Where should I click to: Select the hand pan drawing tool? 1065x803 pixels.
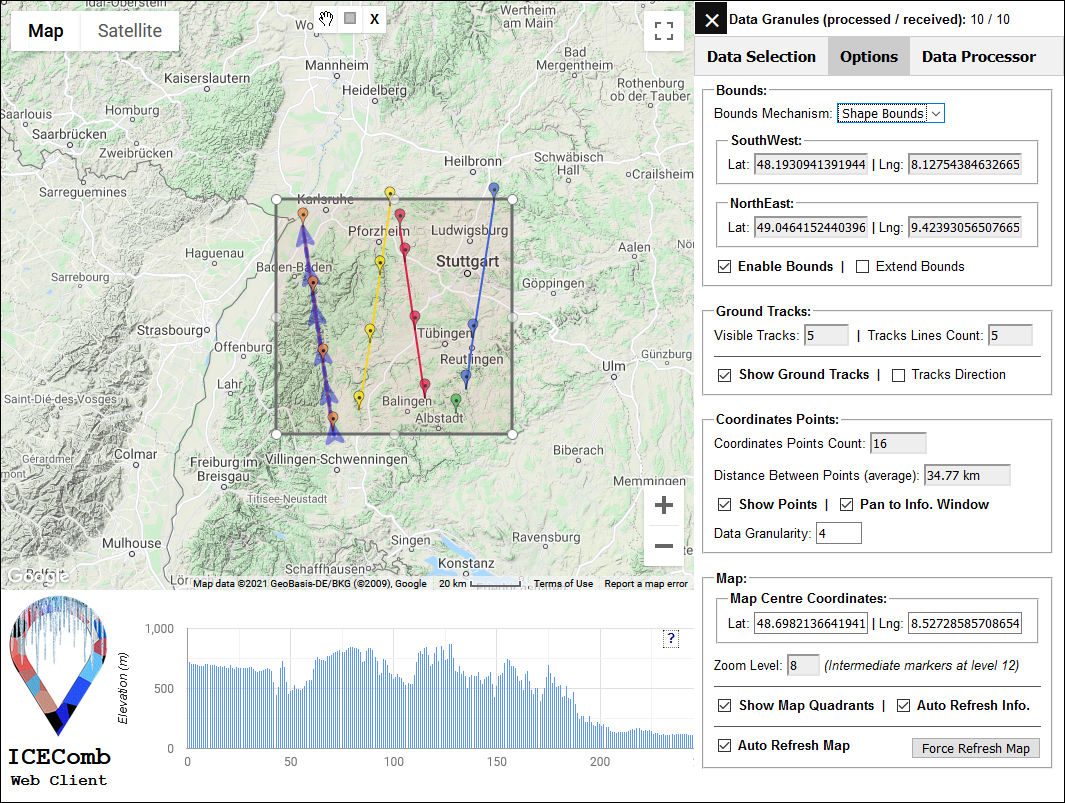326,18
